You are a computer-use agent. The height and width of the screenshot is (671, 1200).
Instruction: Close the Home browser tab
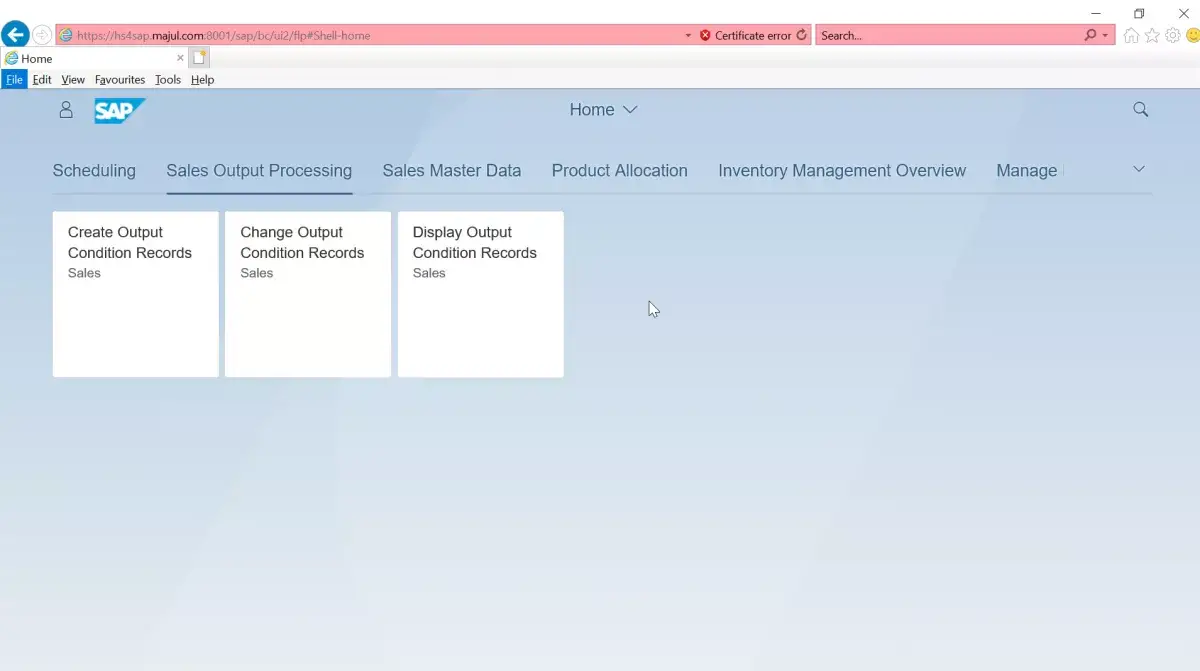[180, 58]
